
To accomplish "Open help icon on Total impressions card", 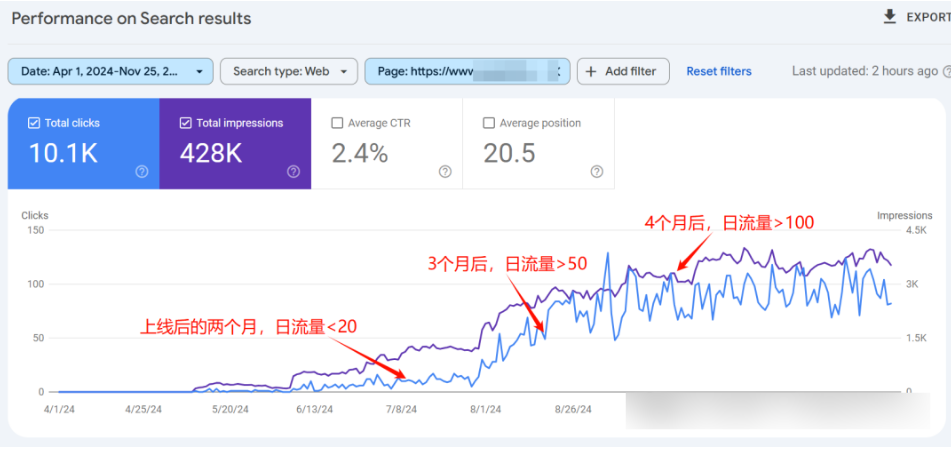I will pos(294,172).
